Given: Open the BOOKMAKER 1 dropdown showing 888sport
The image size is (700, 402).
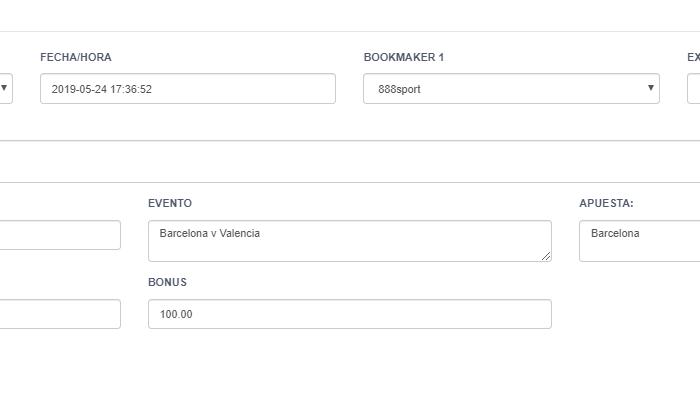Looking at the screenshot, I should (x=511, y=88).
